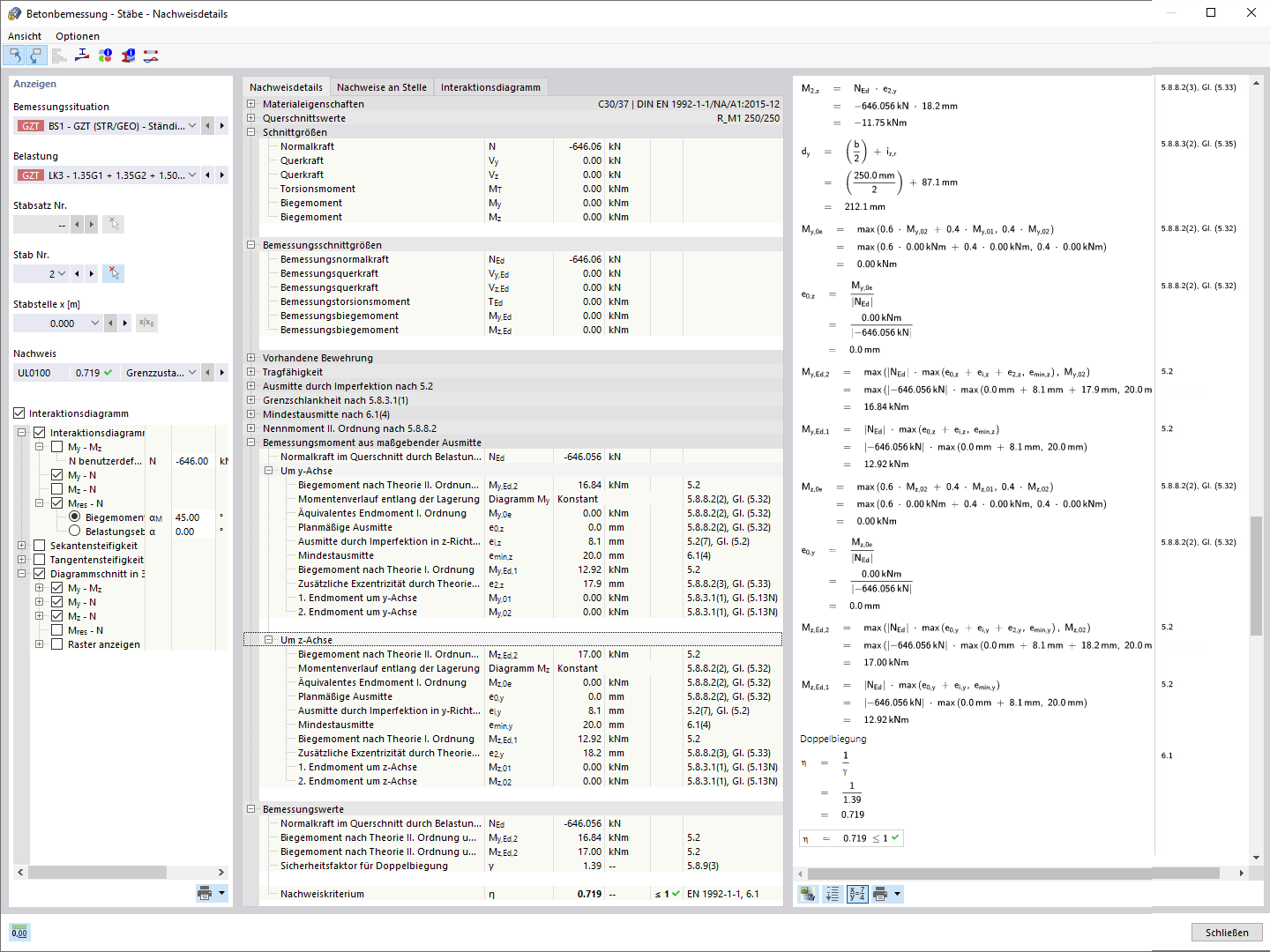This screenshot has height=952, width=1270.
Task: Open the Stabstelle x dropdown
Action: [95, 324]
